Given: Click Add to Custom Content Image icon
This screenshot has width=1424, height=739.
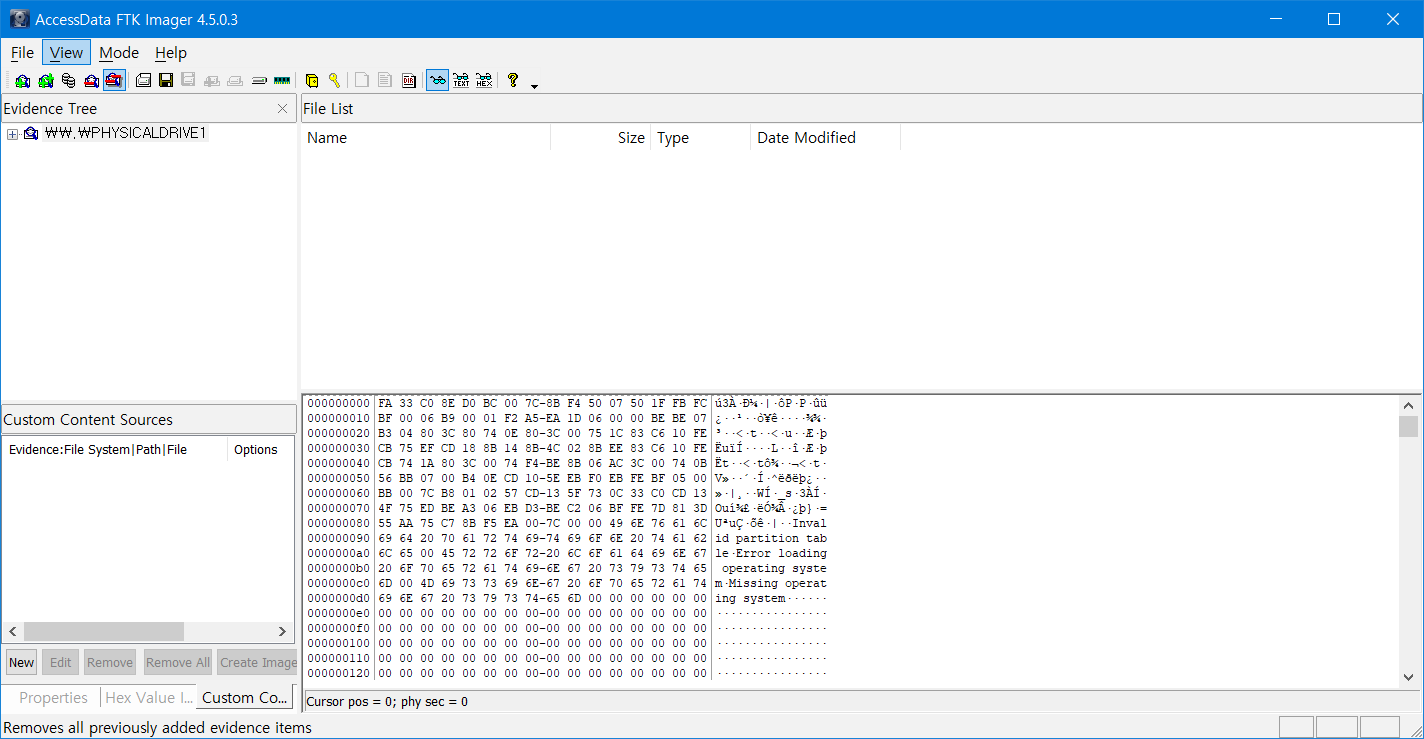Looking at the screenshot, I should pos(212,81).
